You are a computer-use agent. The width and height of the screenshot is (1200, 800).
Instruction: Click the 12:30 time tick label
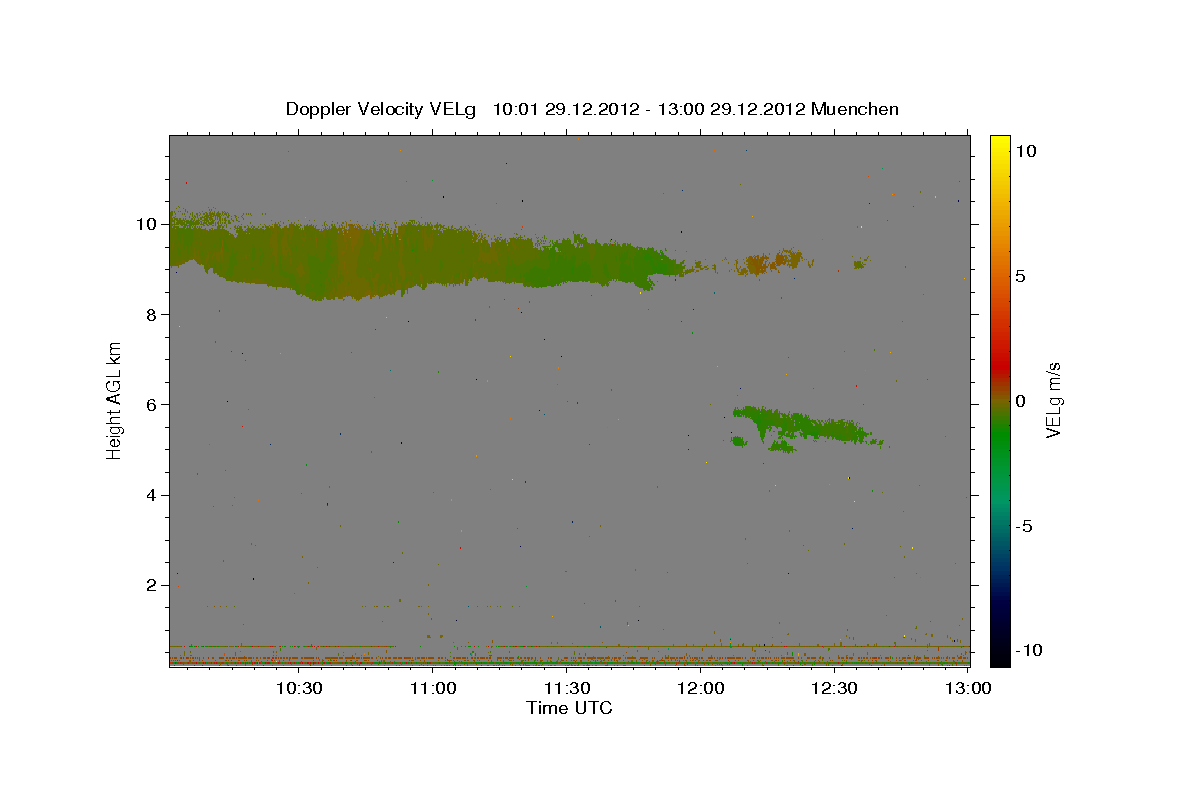[x=834, y=688]
